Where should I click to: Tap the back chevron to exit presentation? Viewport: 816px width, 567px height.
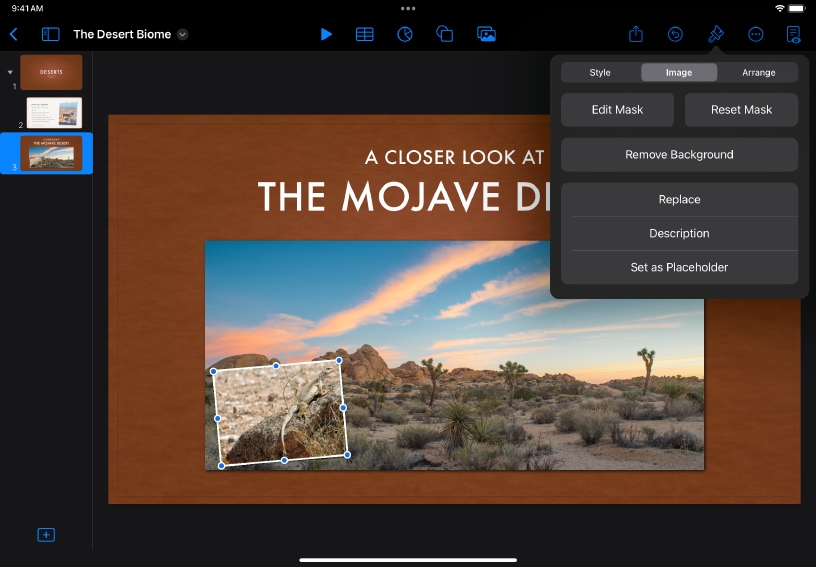14,34
